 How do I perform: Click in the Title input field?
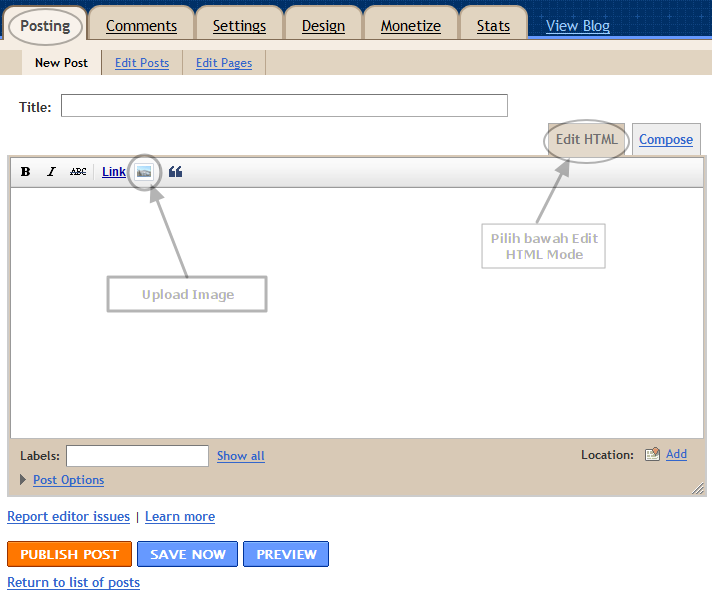284,105
